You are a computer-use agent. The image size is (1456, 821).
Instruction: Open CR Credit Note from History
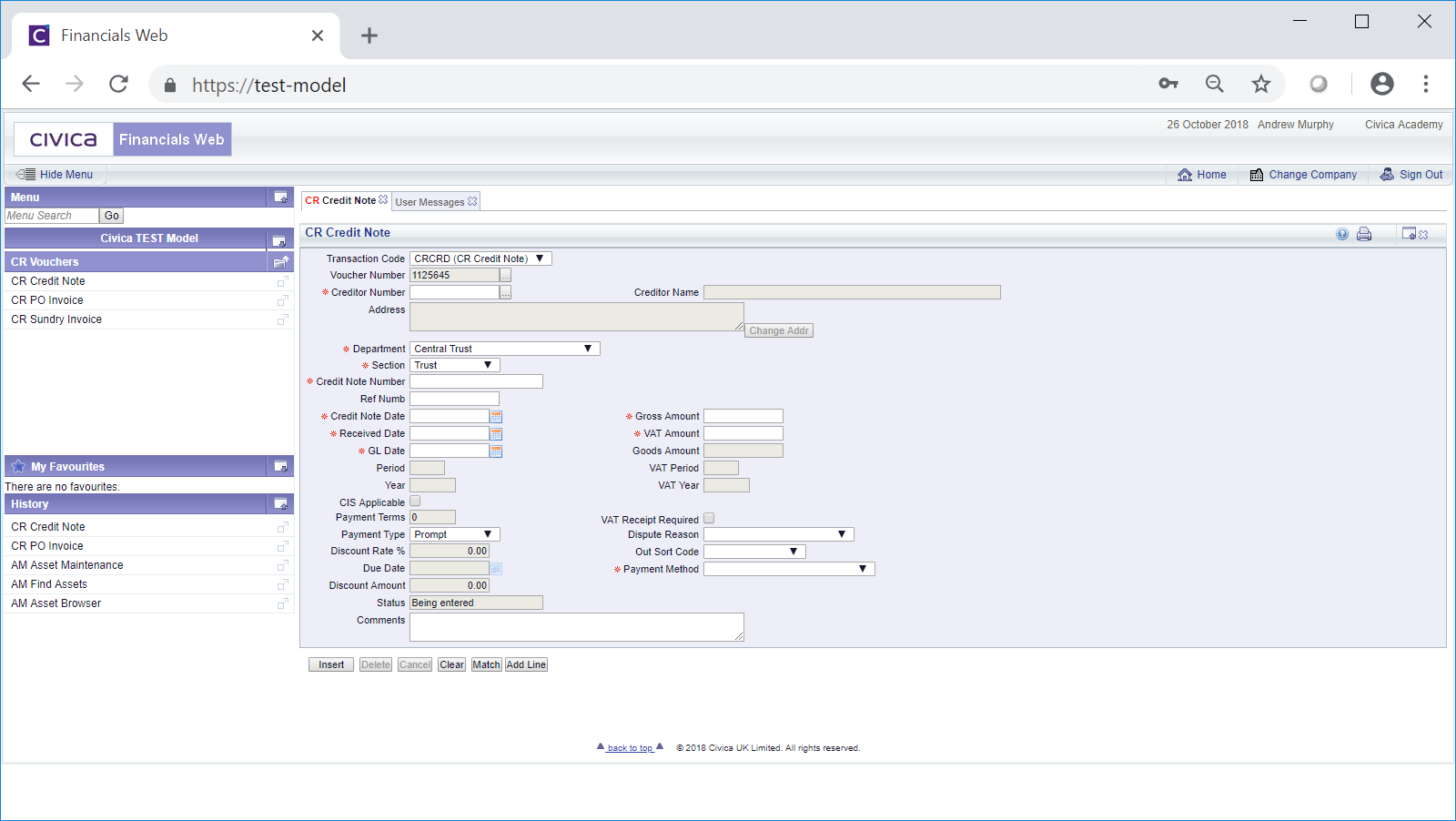[48, 527]
